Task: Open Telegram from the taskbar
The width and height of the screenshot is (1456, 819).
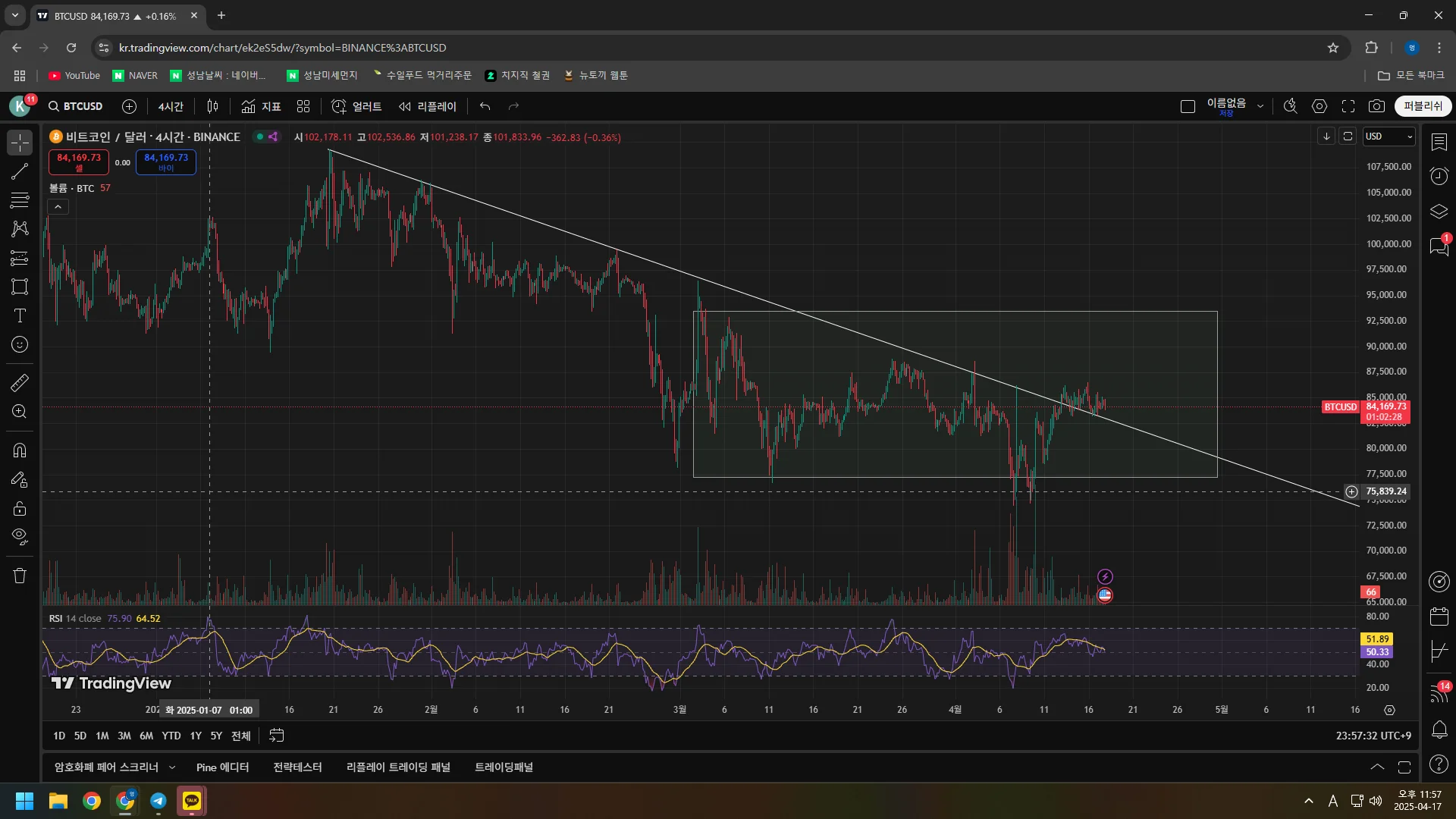Action: (x=158, y=801)
